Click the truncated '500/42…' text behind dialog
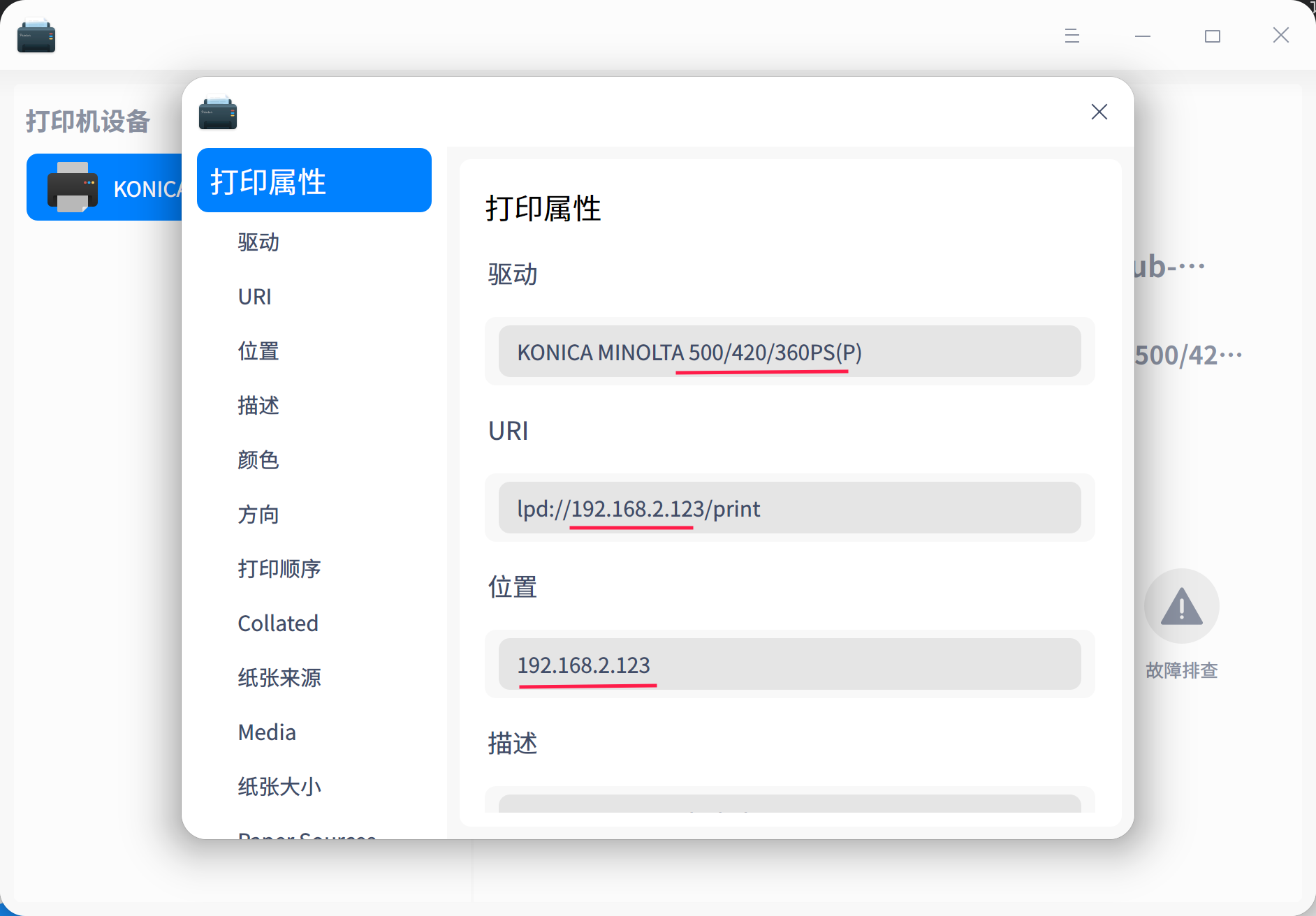1316x916 pixels. (x=1189, y=355)
